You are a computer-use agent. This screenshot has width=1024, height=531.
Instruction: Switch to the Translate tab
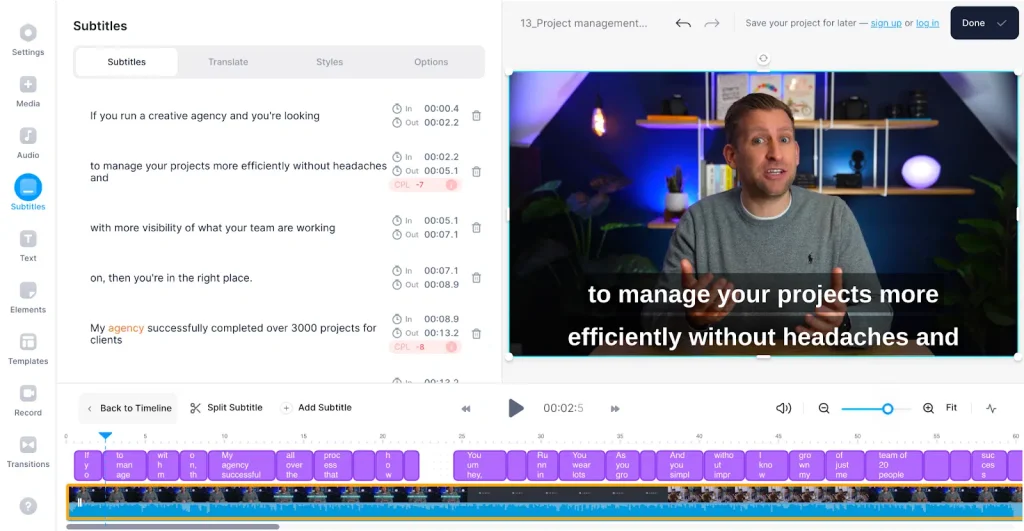[228, 62]
